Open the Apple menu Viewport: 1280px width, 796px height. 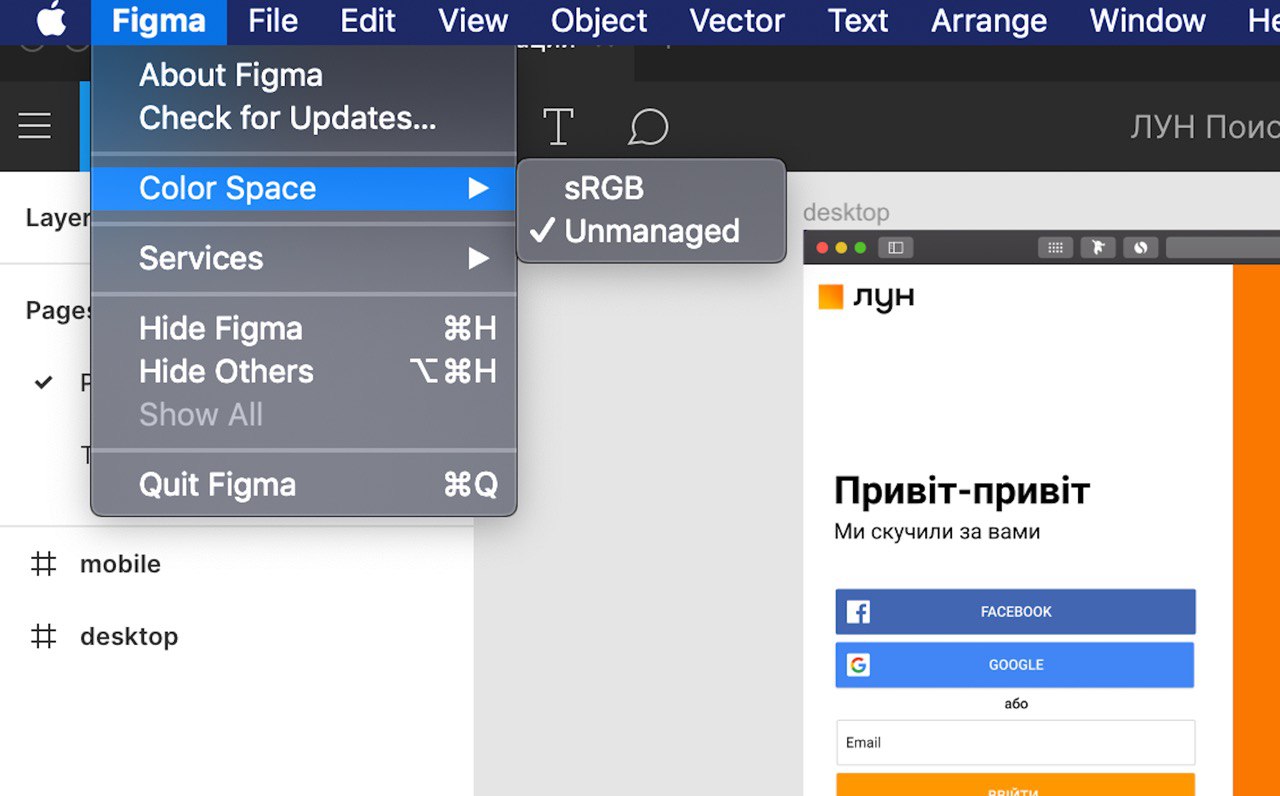tap(52, 20)
